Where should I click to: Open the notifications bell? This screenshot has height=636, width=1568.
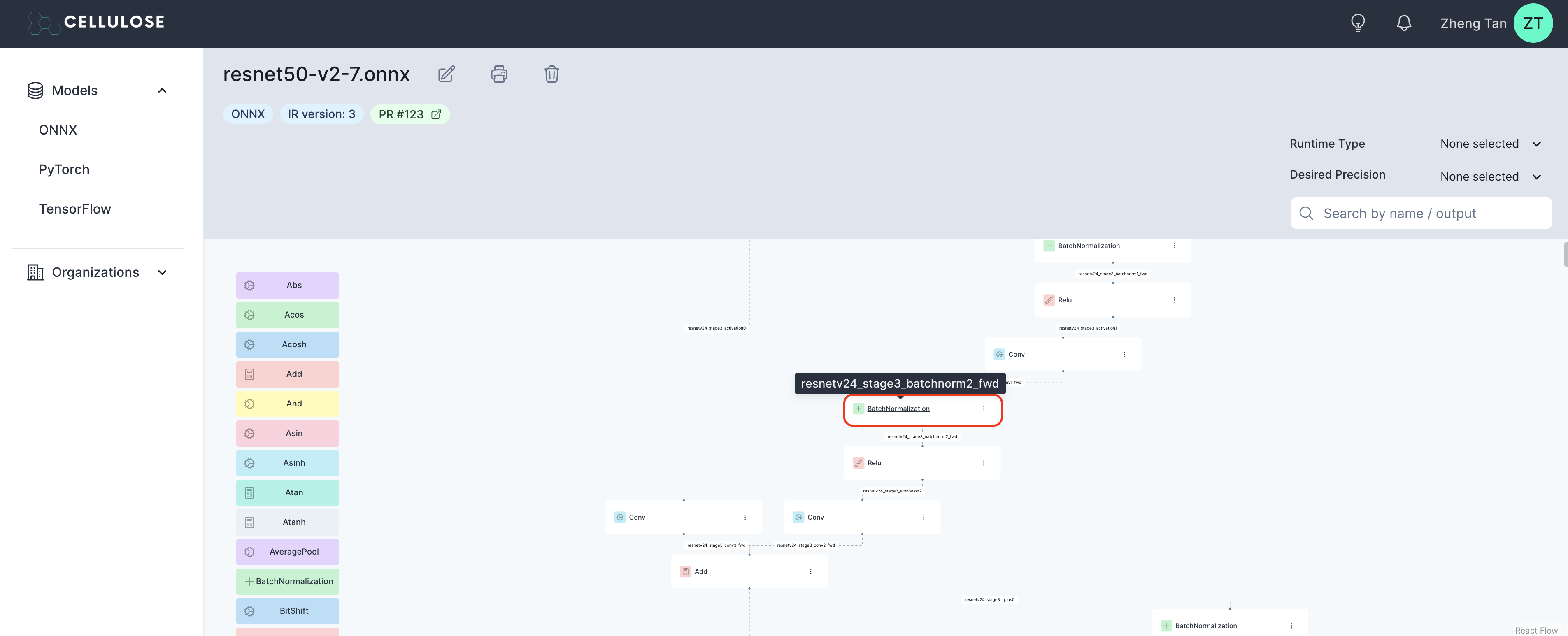[x=1404, y=23]
